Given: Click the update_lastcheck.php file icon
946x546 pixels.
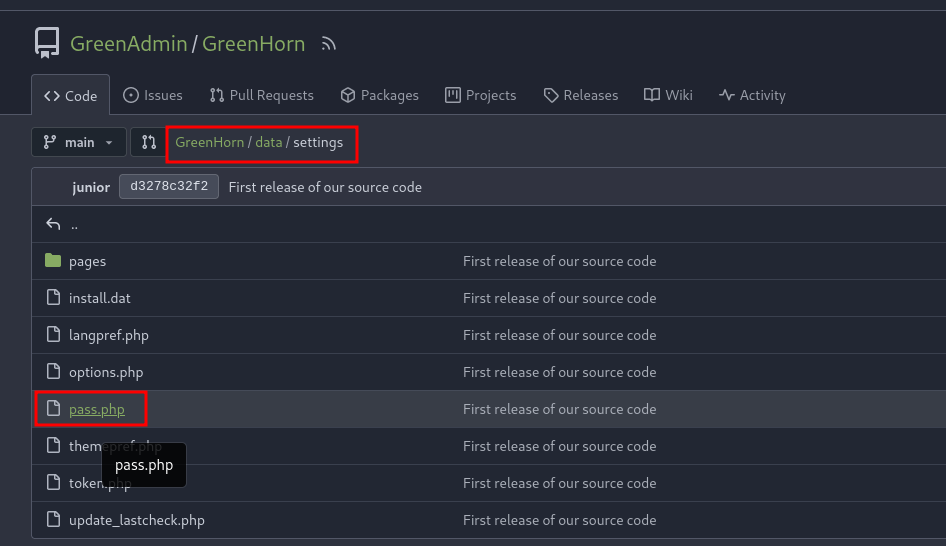Looking at the screenshot, I should [53, 520].
